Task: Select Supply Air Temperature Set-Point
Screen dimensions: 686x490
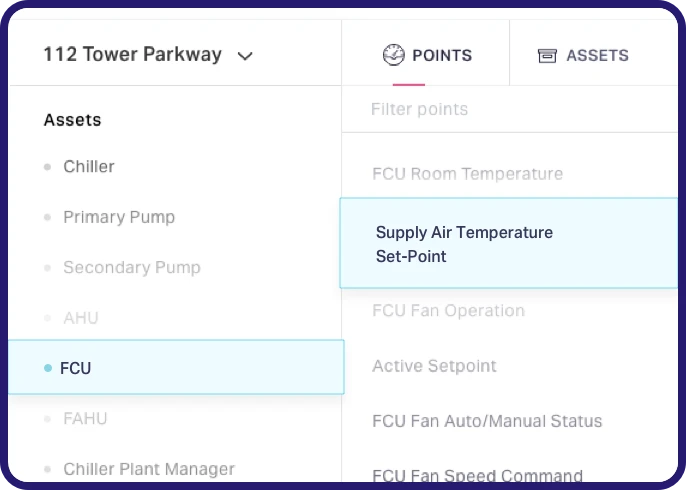Action: click(464, 244)
